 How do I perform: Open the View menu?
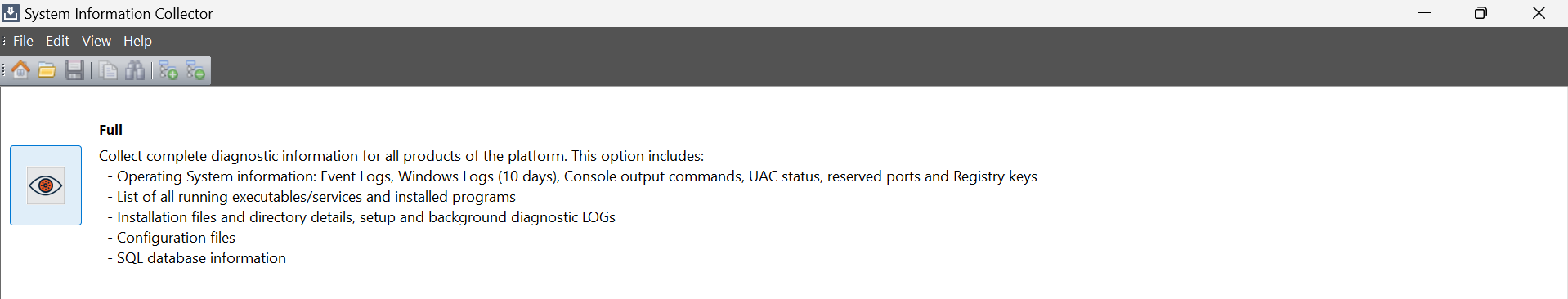(96, 41)
